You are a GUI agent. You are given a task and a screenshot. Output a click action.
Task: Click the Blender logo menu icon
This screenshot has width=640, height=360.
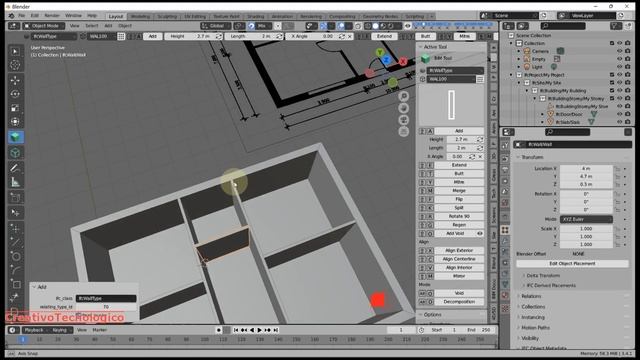pyautogui.click(x=11, y=16)
